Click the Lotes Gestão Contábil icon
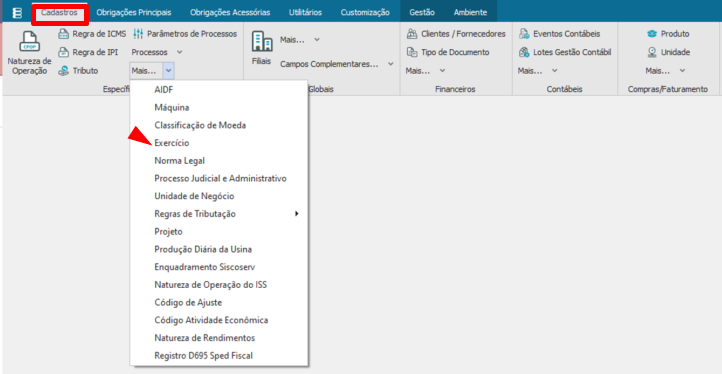722x374 pixels. tap(524, 53)
